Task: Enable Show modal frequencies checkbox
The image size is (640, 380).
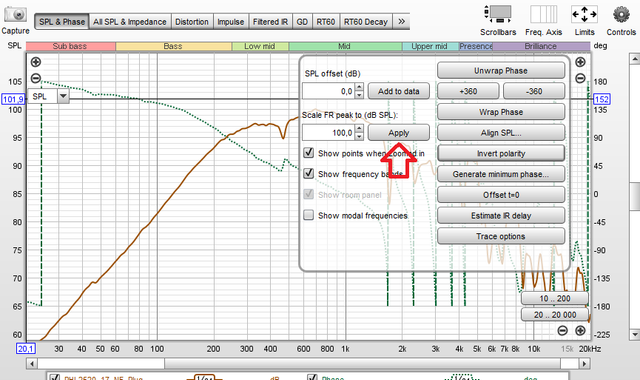Action: (x=309, y=215)
